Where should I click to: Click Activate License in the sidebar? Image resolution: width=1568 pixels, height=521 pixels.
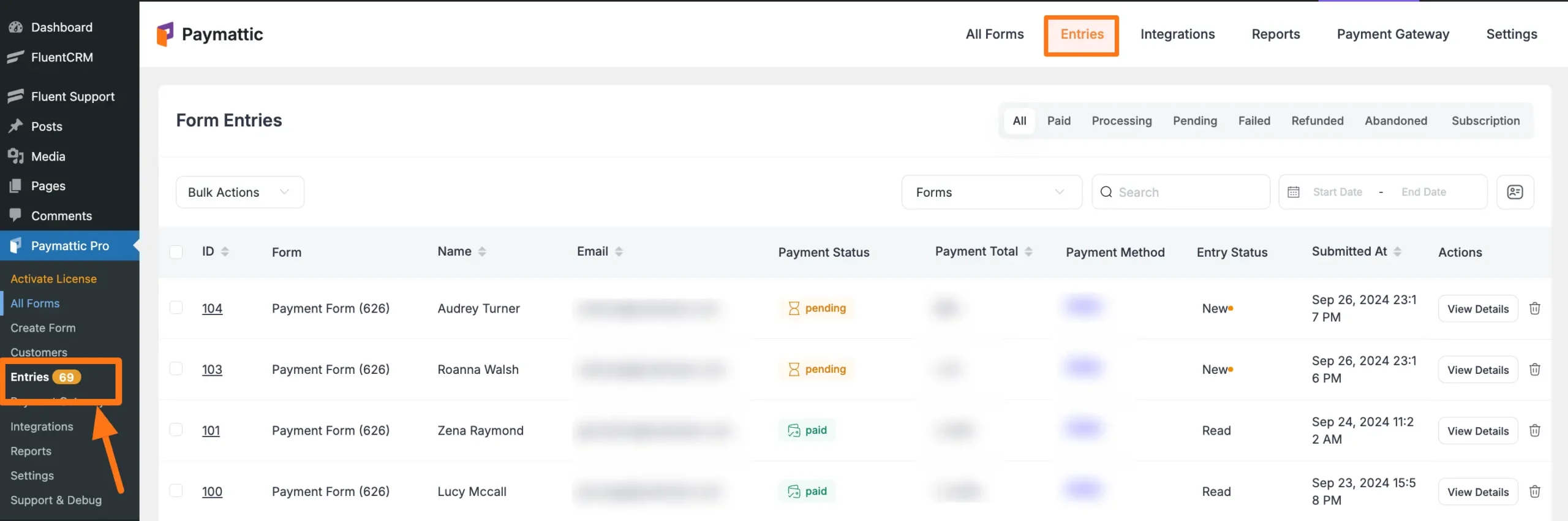point(53,279)
